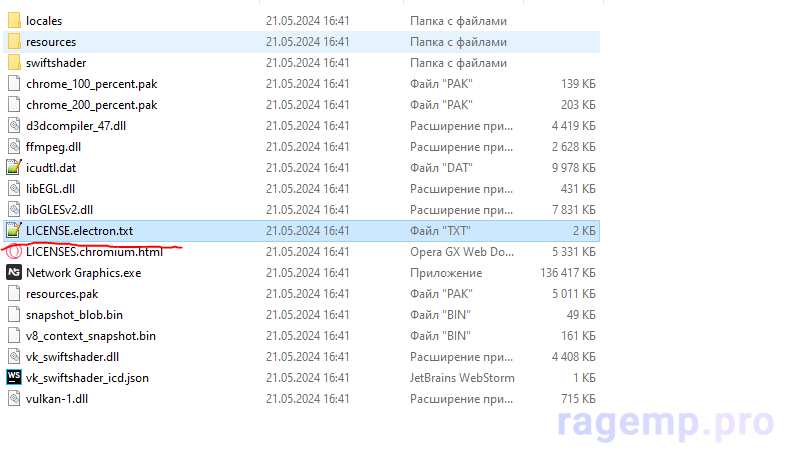Select the resources folder icon

click(13, 41)
